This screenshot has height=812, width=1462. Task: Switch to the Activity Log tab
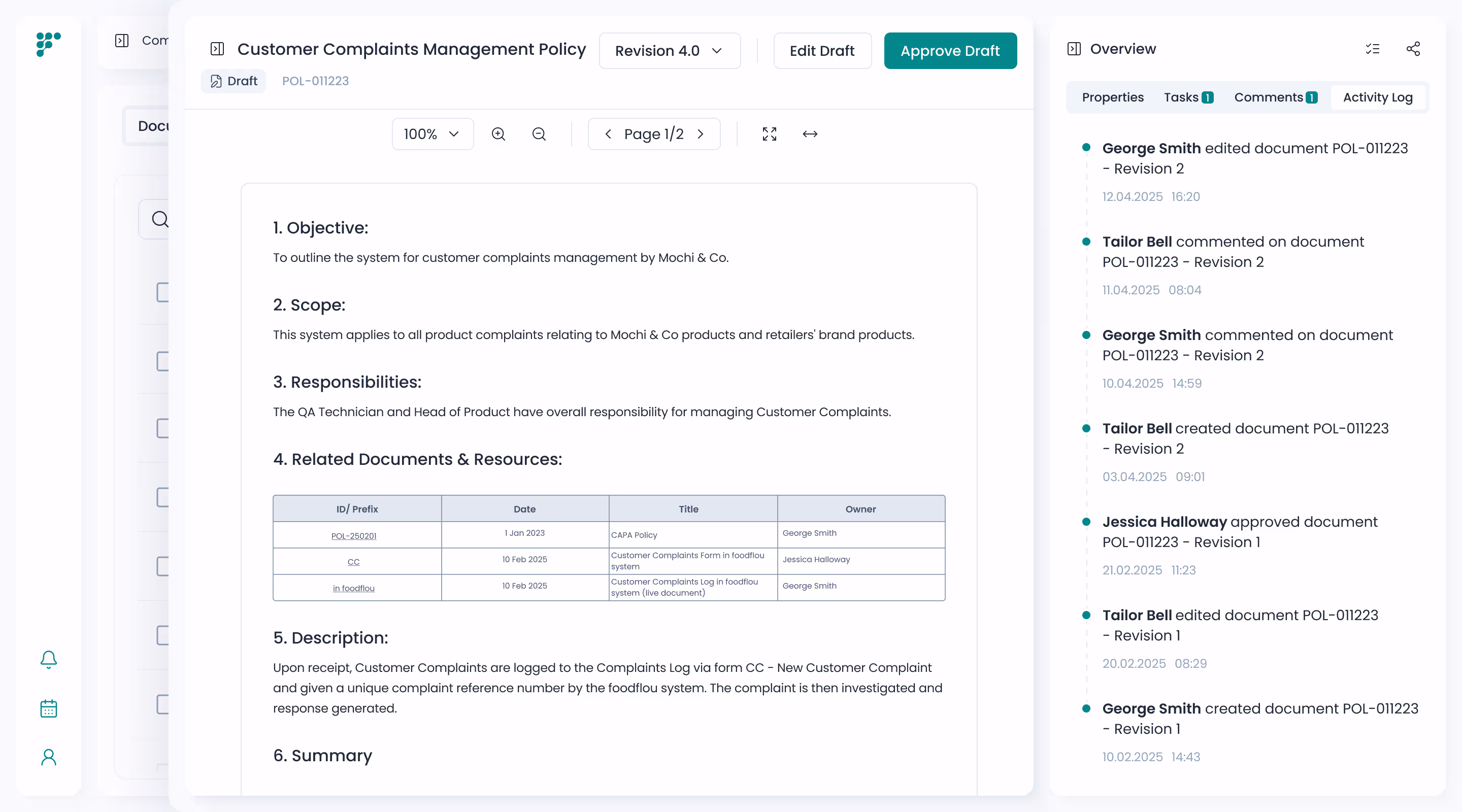click(x=1377, y=97)
